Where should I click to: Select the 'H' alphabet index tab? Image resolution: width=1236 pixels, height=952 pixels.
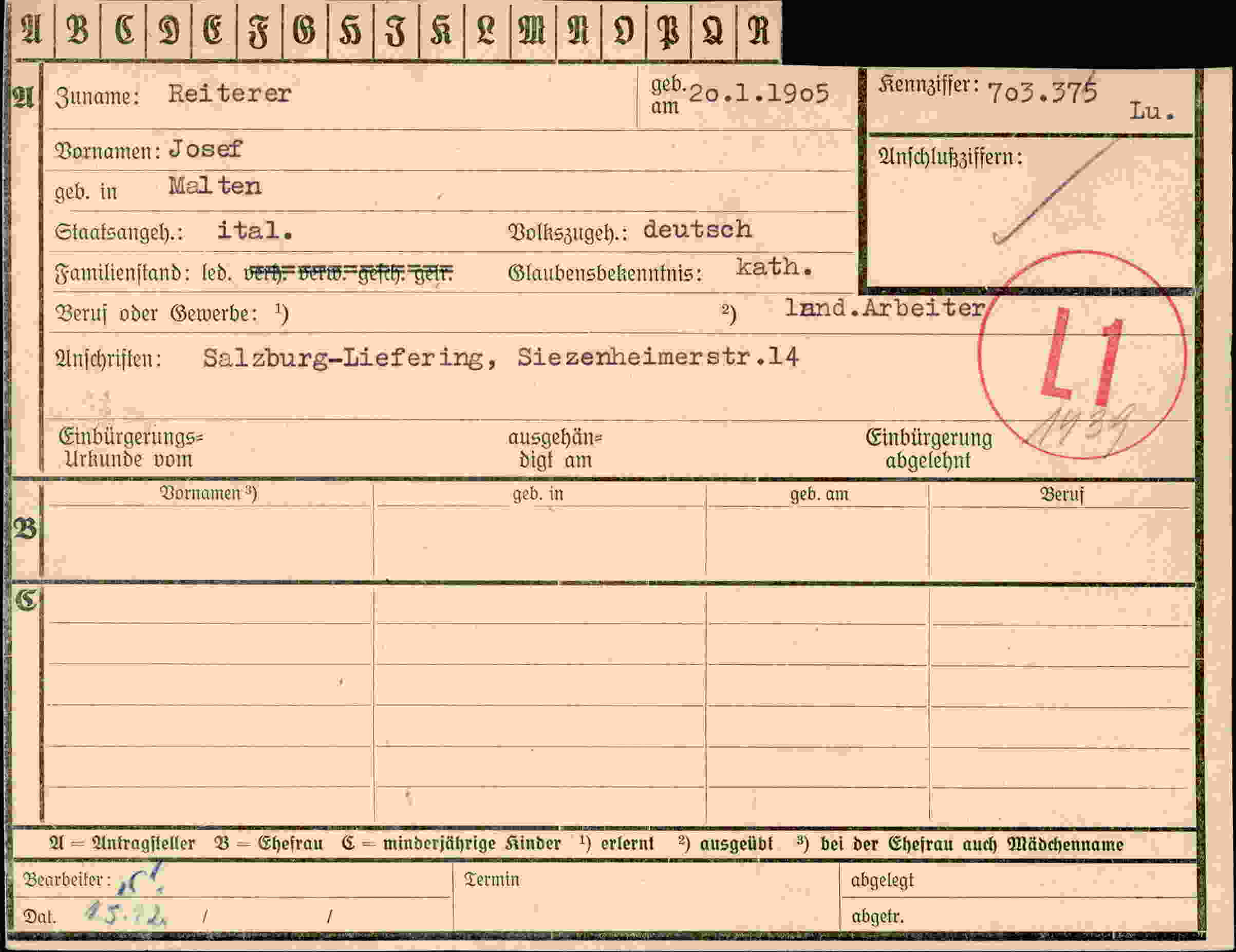point(350,29)
